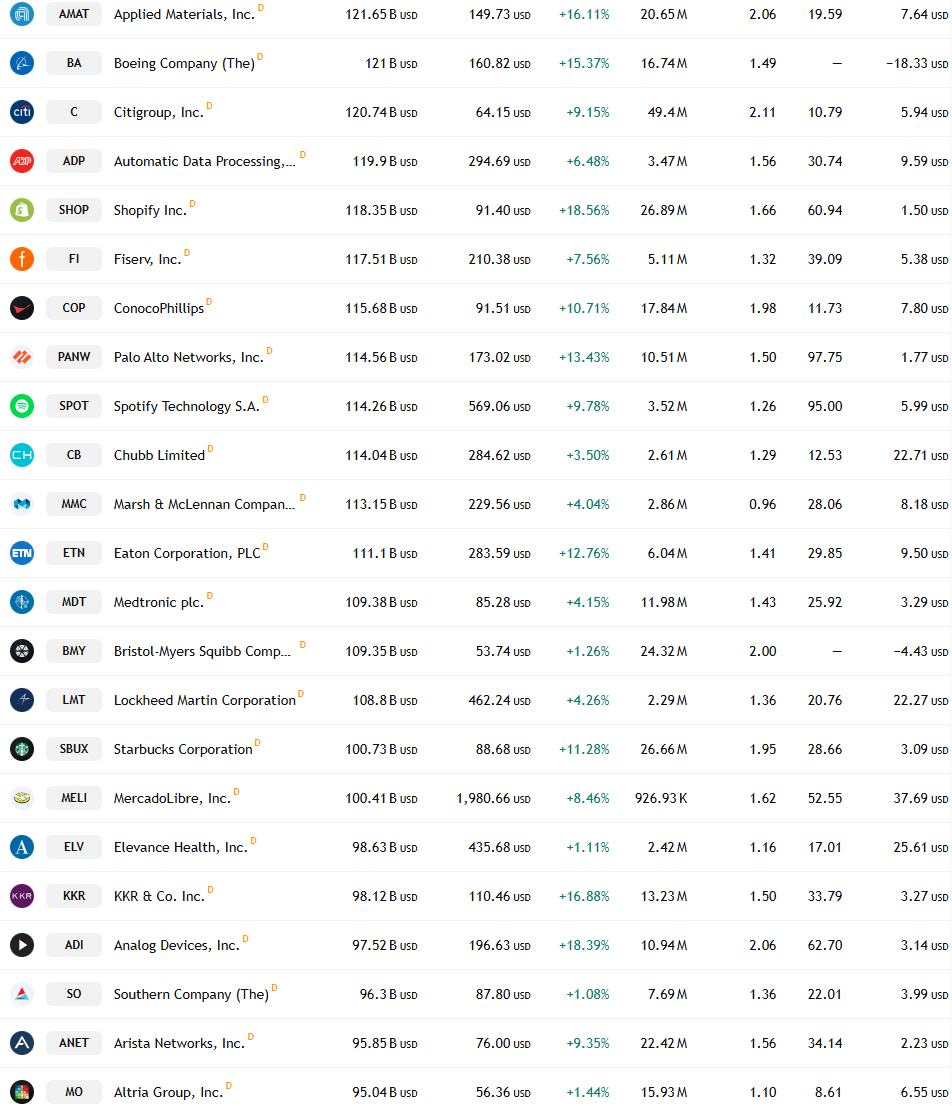This screenshot has height=1106, width=952.
Task: Click the Shopify logo icon
Action: click(22, 210)
